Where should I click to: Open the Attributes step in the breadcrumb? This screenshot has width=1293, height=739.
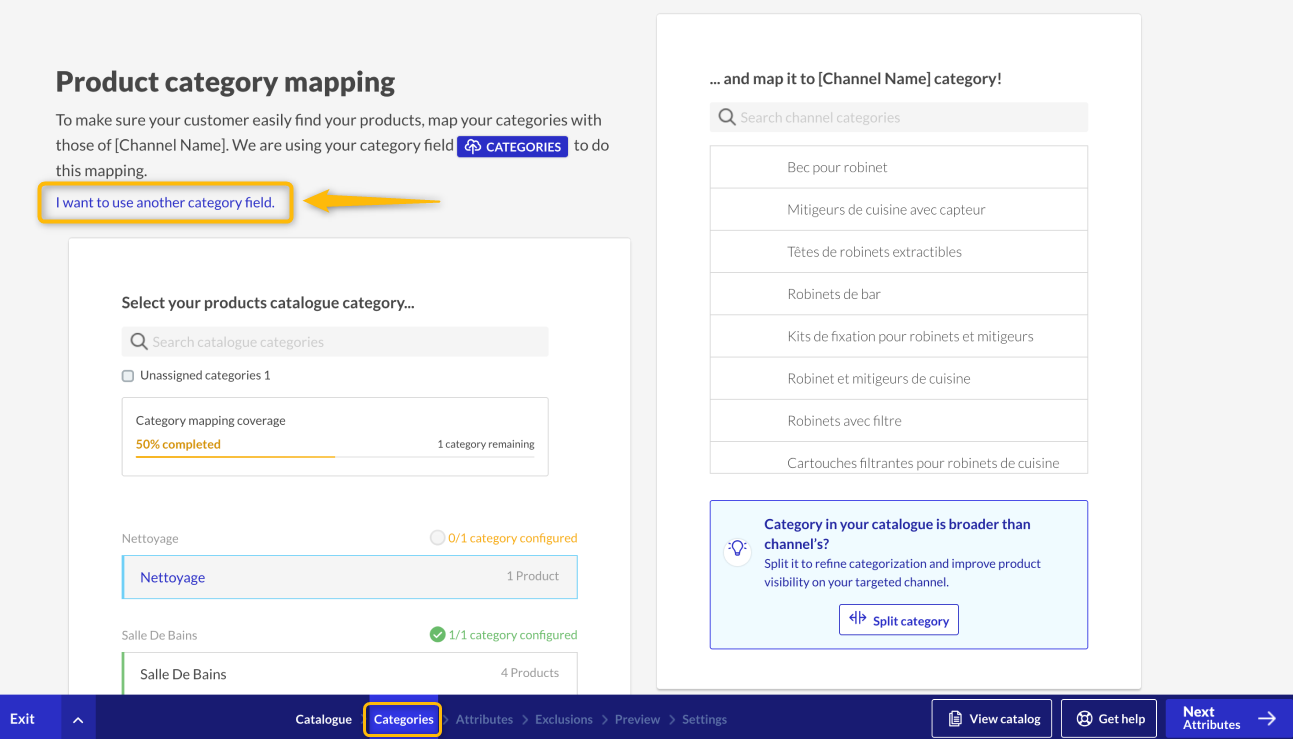click(484, 719)
